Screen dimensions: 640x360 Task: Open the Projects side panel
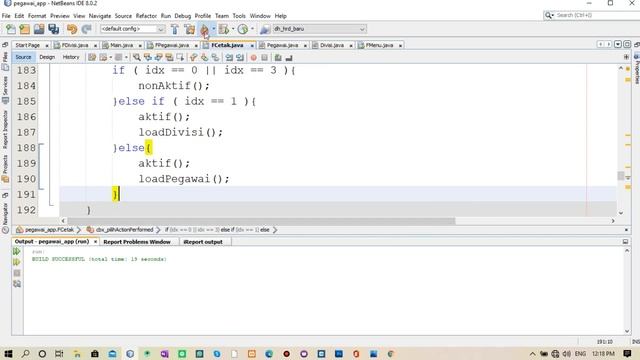(x=5, y=168)
